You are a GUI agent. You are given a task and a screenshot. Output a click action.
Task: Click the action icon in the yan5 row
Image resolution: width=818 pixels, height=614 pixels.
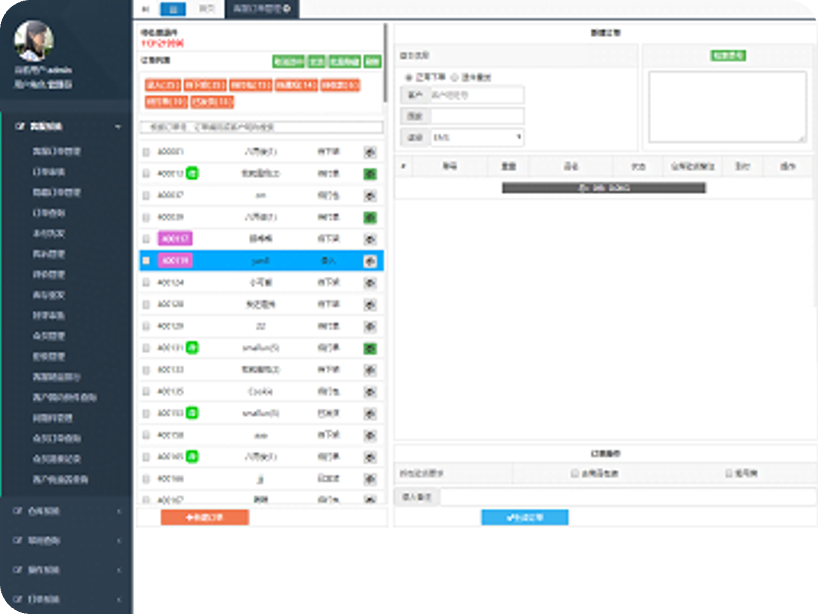[x=370, y=261]
